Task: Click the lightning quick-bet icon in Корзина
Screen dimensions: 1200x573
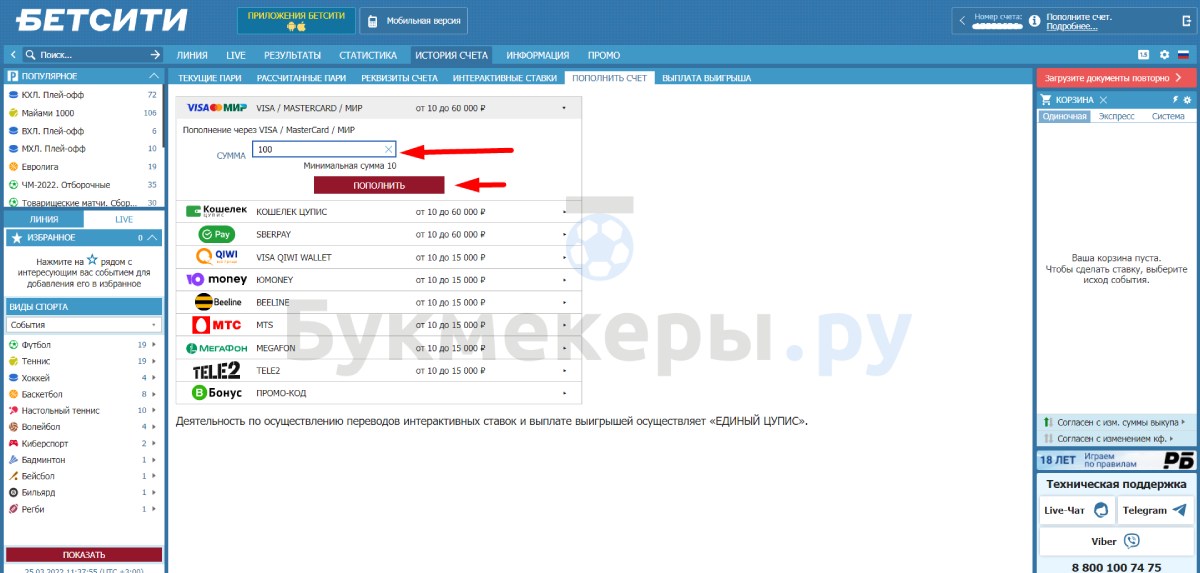Action: point(1175,100)
